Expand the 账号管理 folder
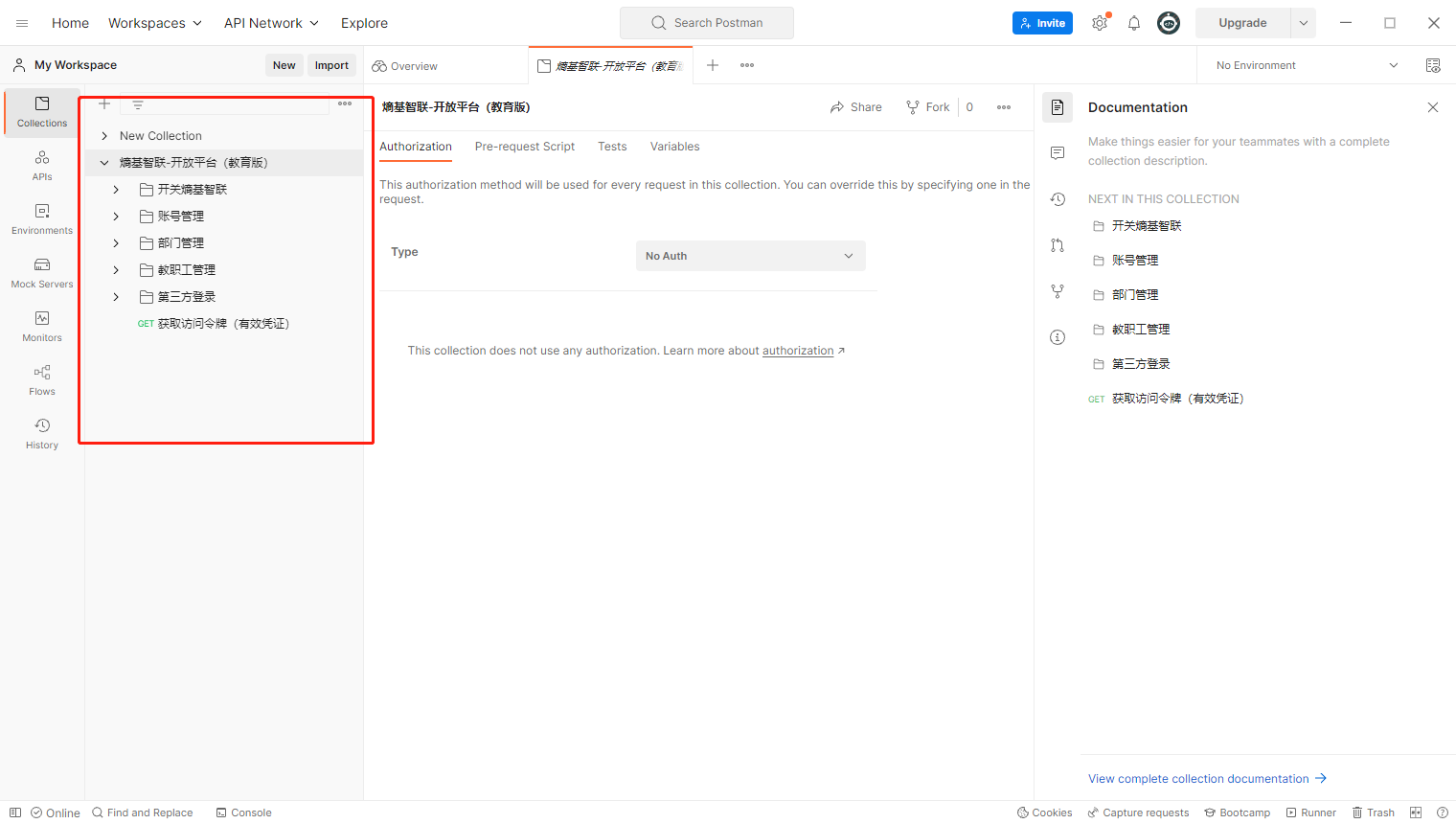The height and width of the screenshot is (824, 1456). coord(116,217)
